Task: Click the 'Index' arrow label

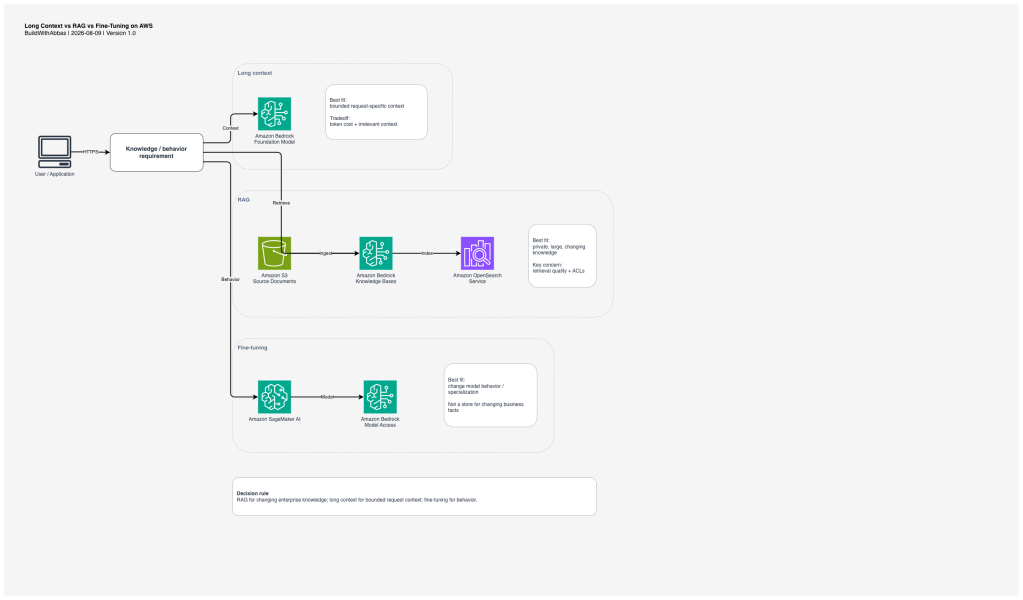Action: [427, 253]
